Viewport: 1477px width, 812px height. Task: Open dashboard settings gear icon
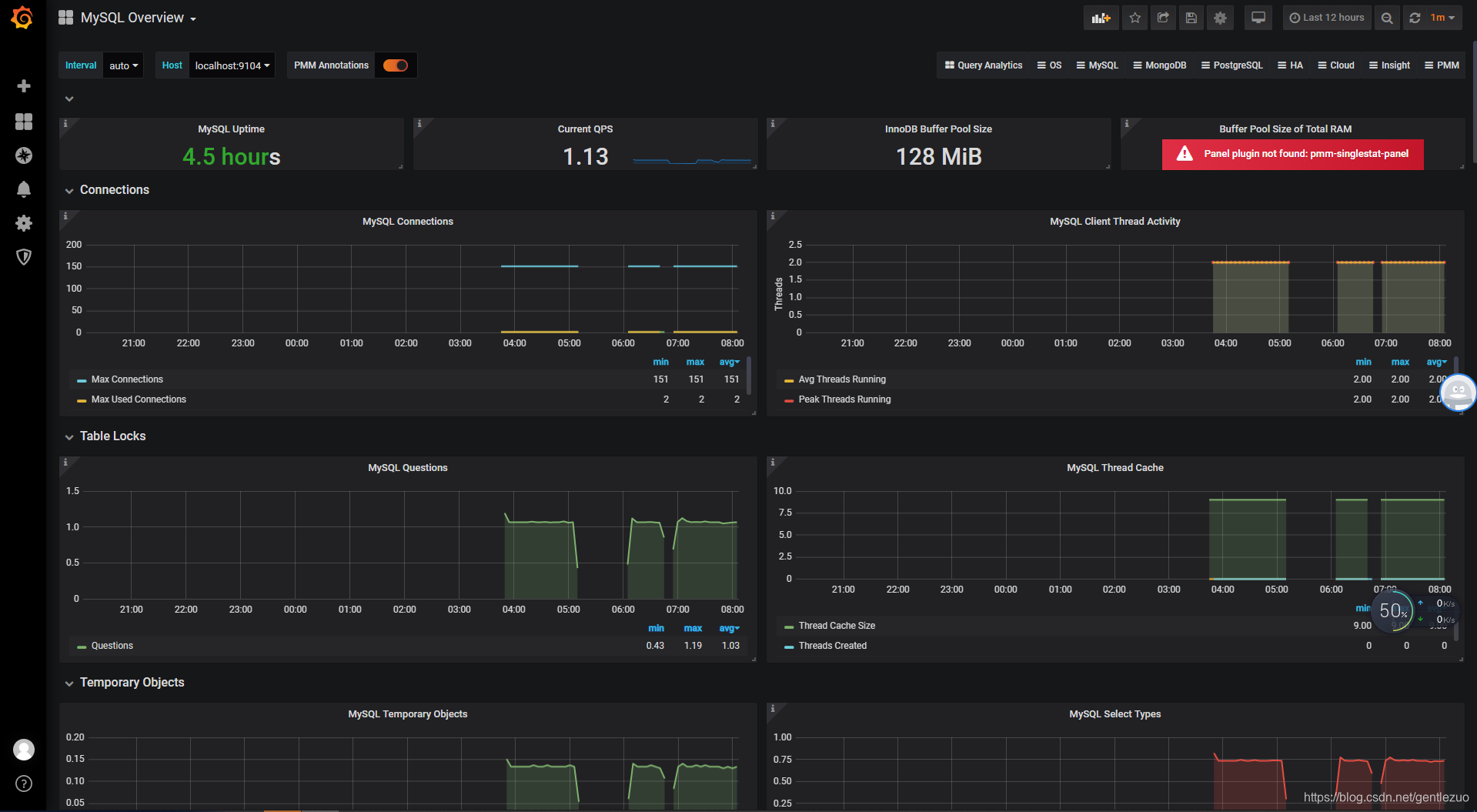1220,18
